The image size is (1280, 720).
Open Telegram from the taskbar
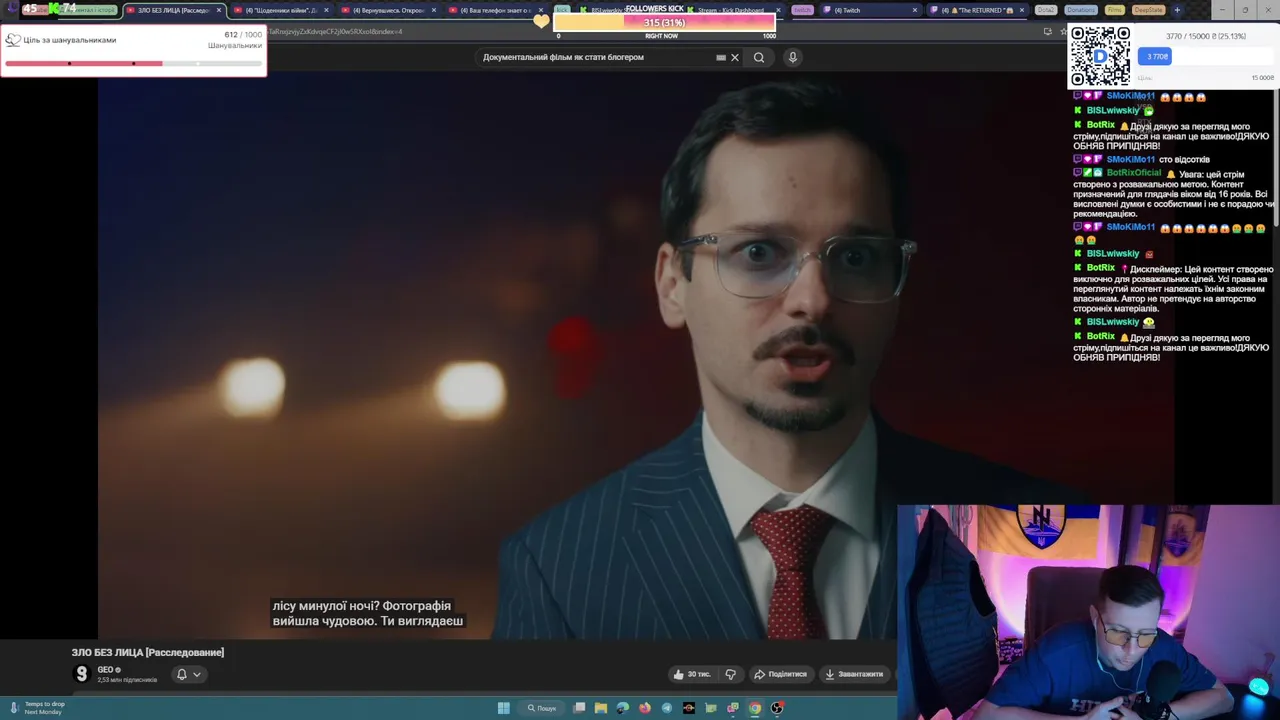(x=667, y=708)
